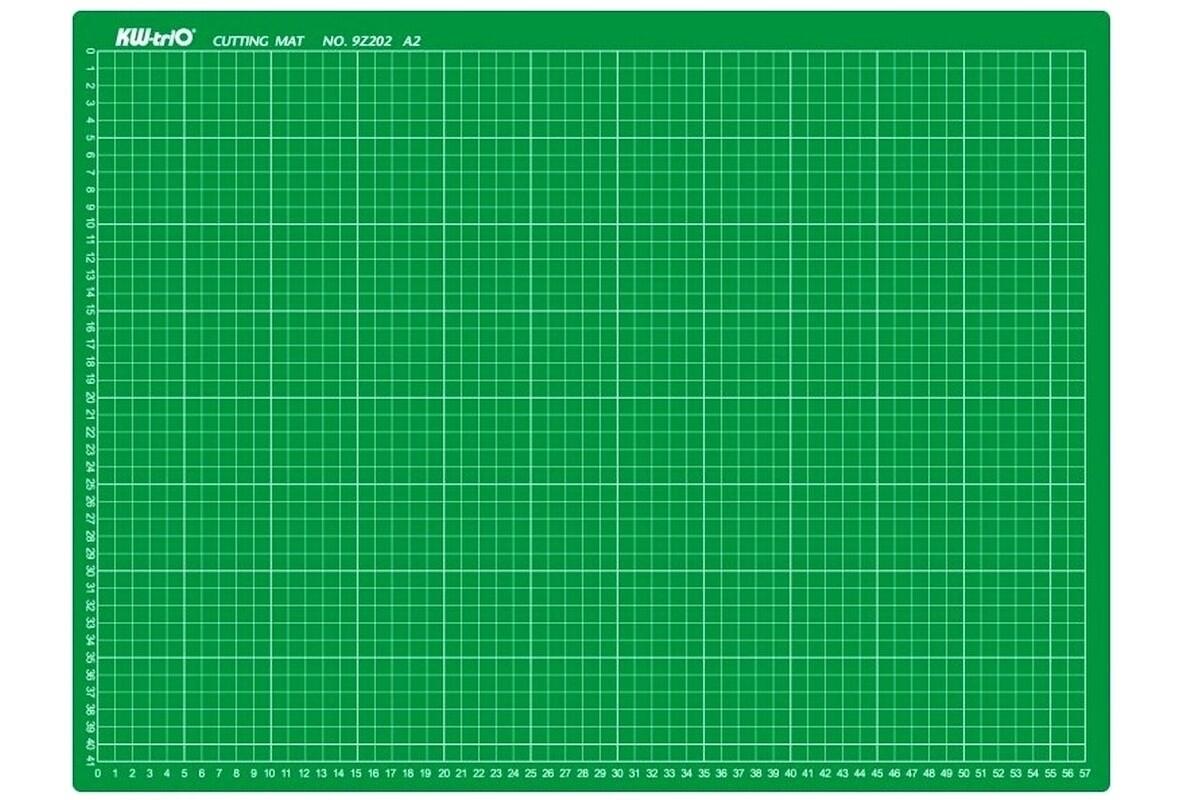1200x800 pixels.
Task: Click number 30 on the left vertical ruler
Action: tap(90, 570)
